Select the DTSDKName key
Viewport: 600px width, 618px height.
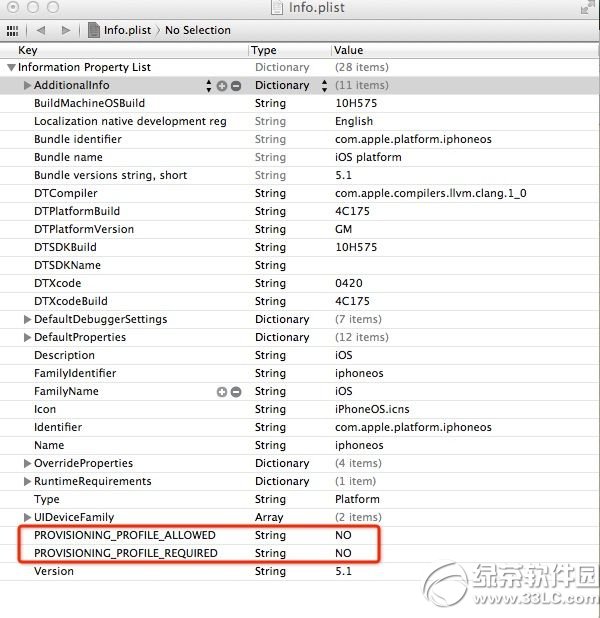pyautogui.click(x=67, y=265)
